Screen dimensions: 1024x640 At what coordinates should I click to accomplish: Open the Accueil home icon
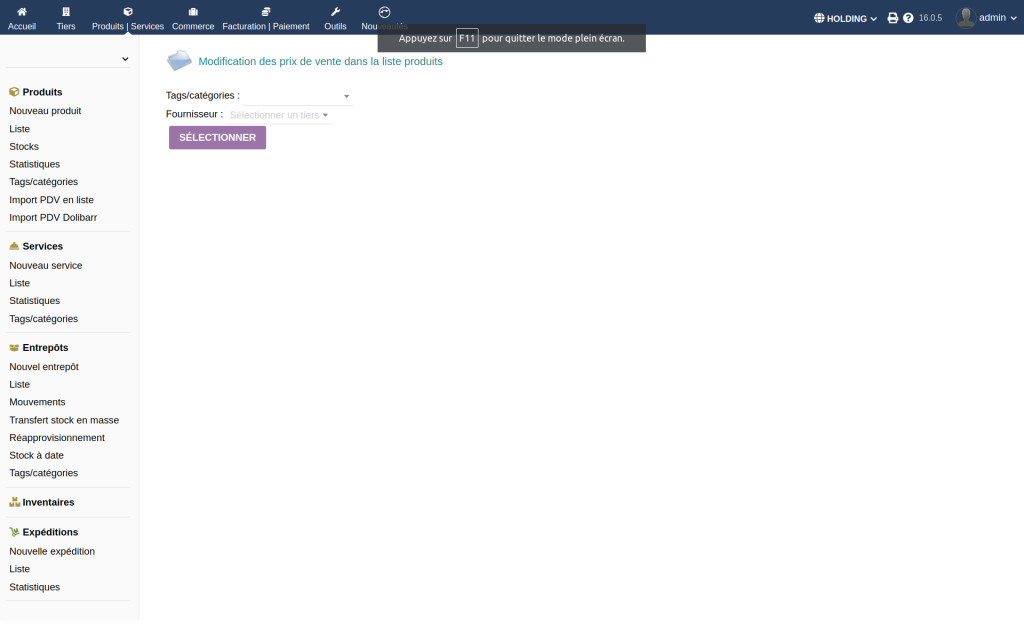click(x=22, y=12)
